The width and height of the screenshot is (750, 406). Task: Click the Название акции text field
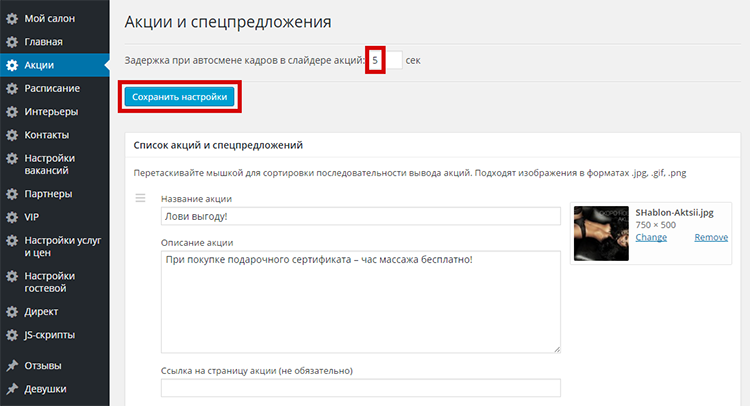[361, 216]
